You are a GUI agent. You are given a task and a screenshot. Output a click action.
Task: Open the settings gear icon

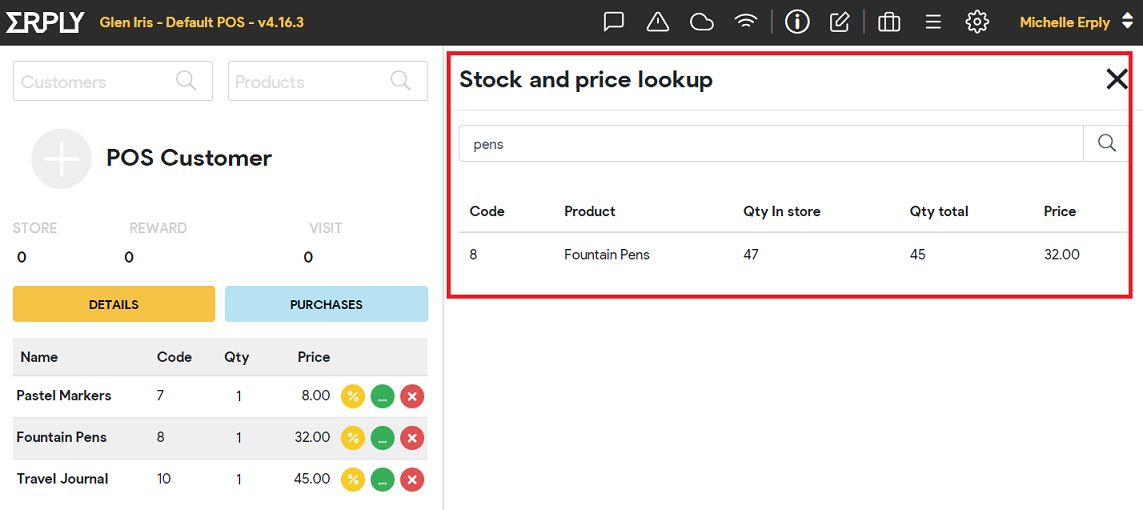coord(976,23)
